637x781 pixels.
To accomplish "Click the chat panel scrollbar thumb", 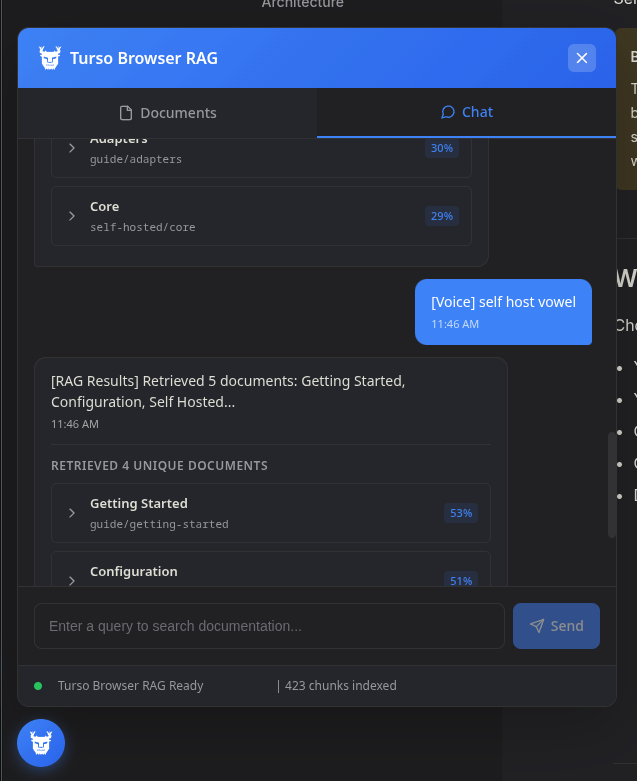I will (x=611, y=485).
